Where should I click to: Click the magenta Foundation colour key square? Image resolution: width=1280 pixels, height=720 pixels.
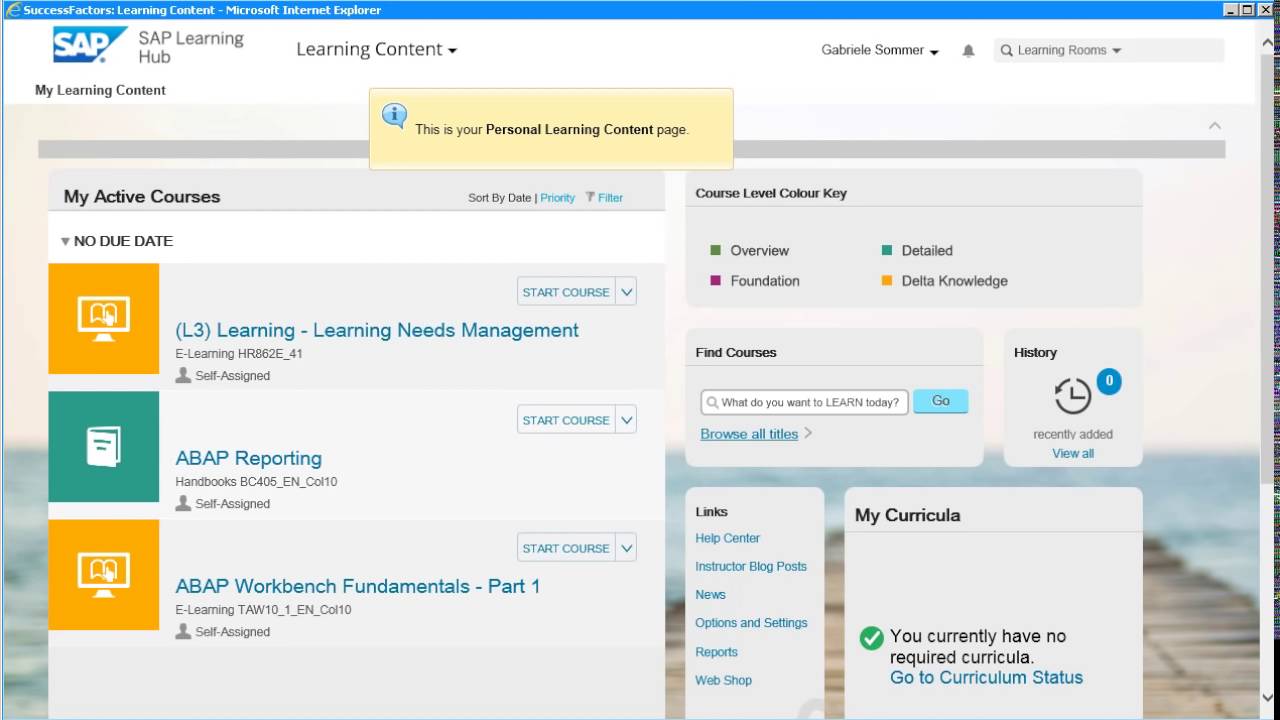coord(715,281)
